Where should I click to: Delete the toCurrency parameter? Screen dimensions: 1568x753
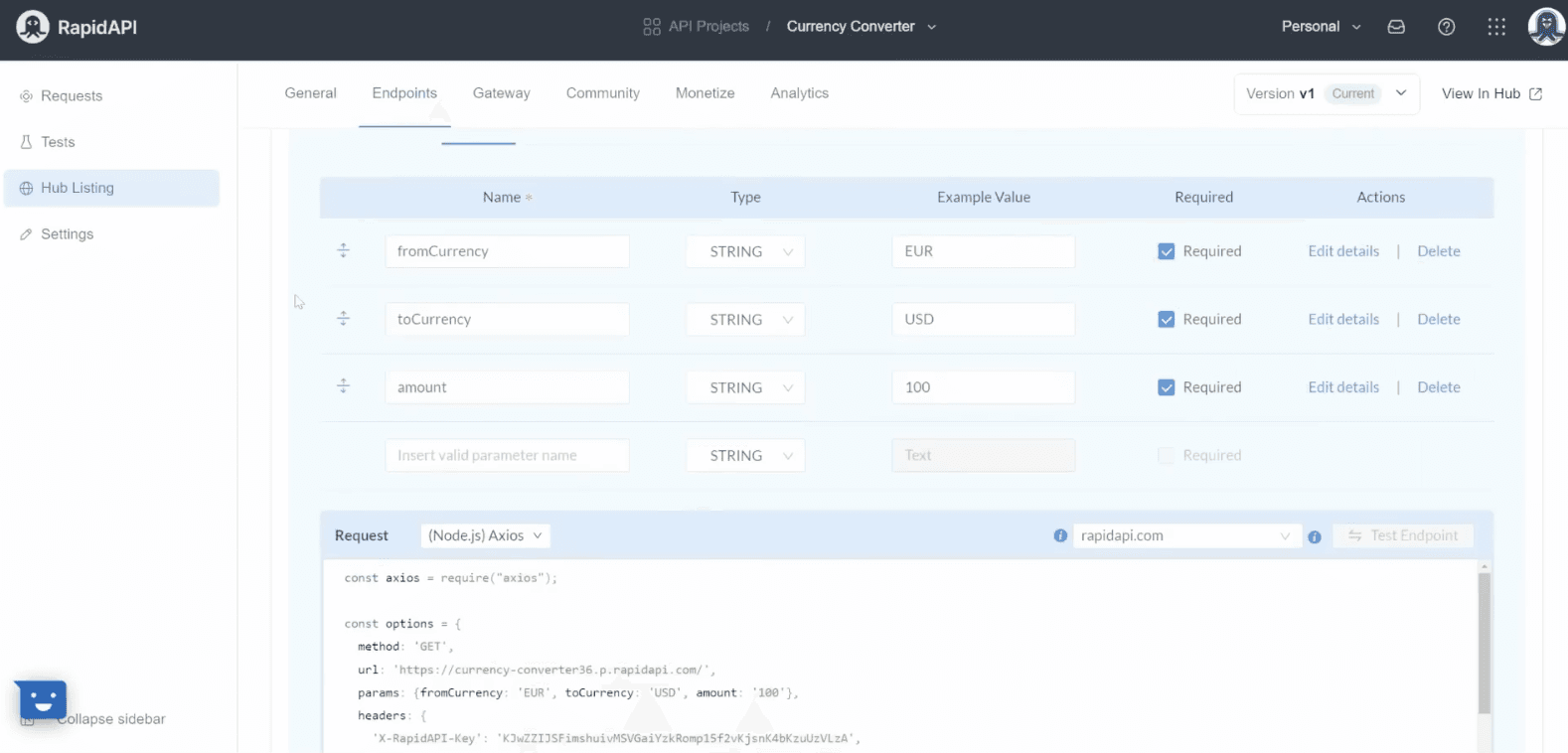1439,319
